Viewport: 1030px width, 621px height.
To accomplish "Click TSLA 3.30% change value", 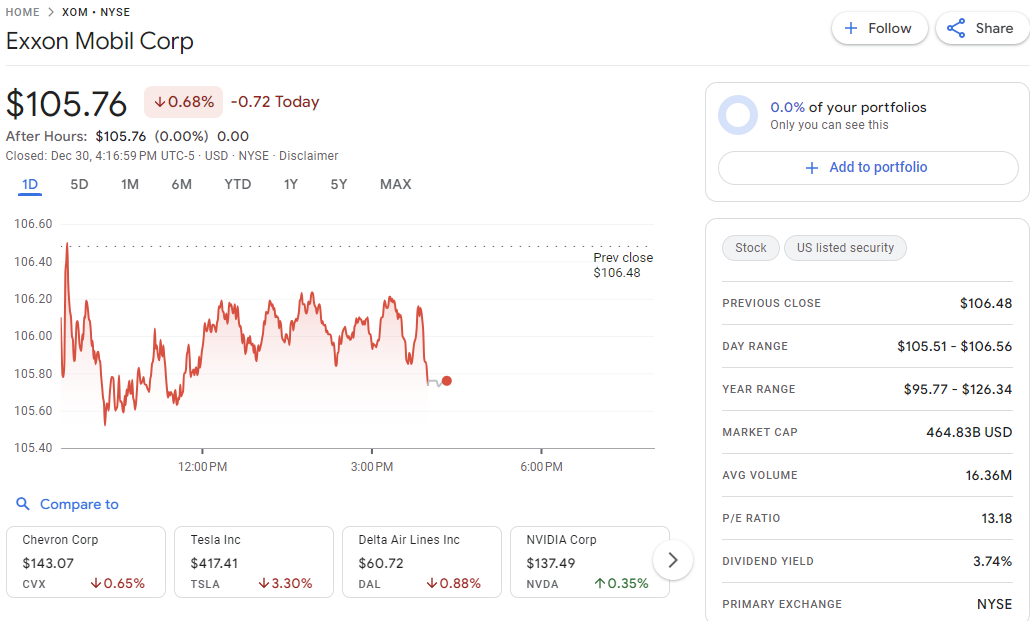I will [285, 584].
